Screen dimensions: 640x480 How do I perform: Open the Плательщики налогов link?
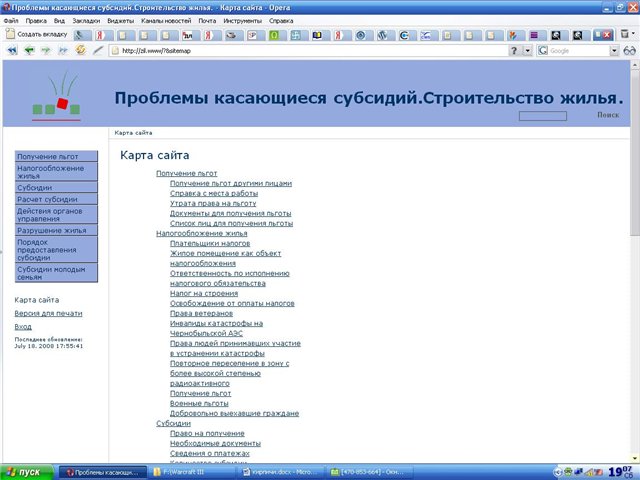point(210,243)
